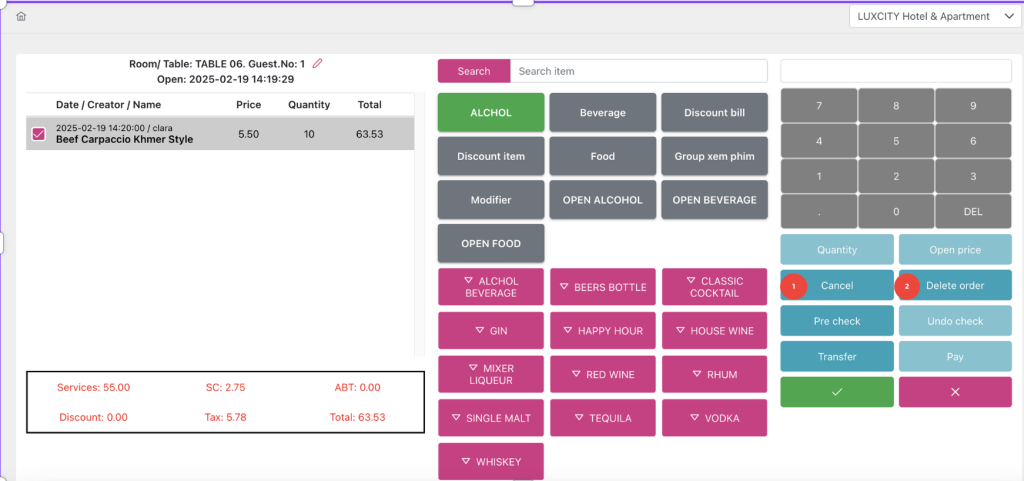Uncheck the Beef Carpaccio Khmer Style checkbox
1024x481 pixels.
39,134
